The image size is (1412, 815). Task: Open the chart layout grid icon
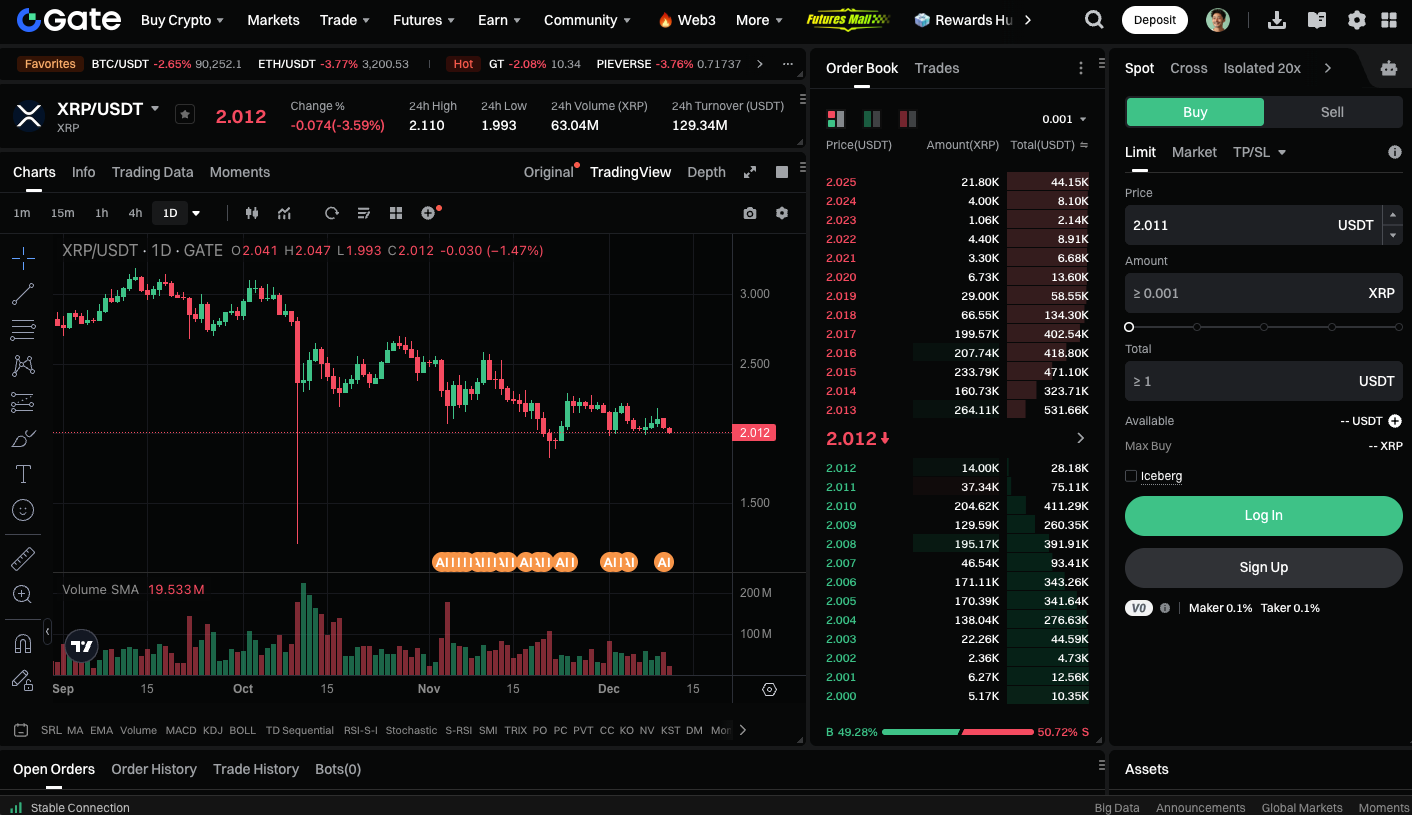(396, 213)
